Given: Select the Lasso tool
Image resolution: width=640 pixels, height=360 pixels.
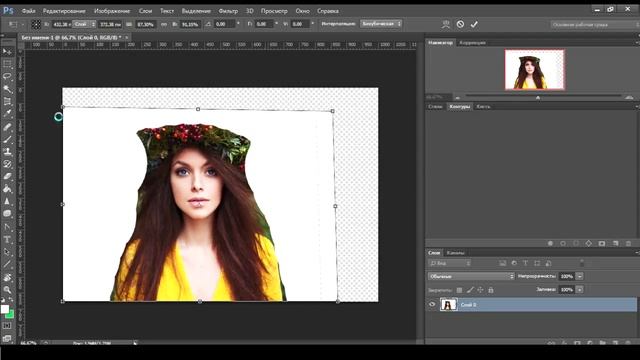Looking at the screenshot, I should click(7, 77).
